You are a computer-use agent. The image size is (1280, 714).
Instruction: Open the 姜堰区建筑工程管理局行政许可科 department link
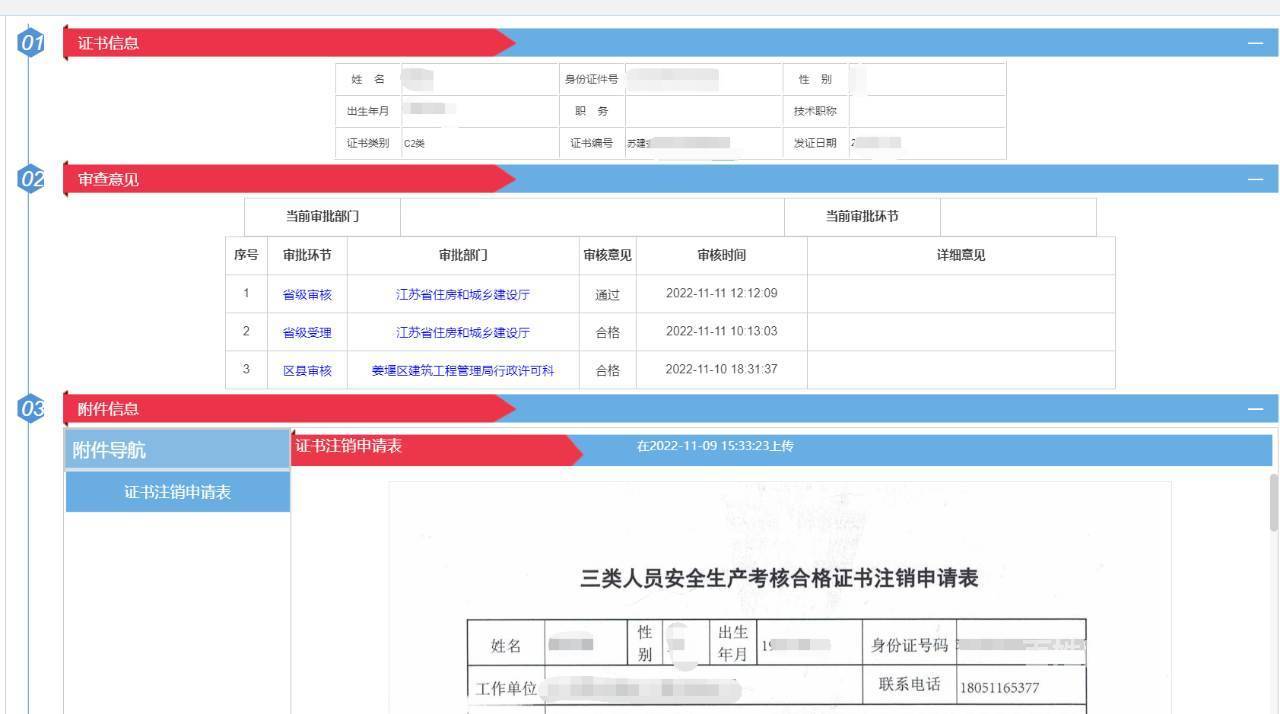pyautogui.click(x=463, y=371)
